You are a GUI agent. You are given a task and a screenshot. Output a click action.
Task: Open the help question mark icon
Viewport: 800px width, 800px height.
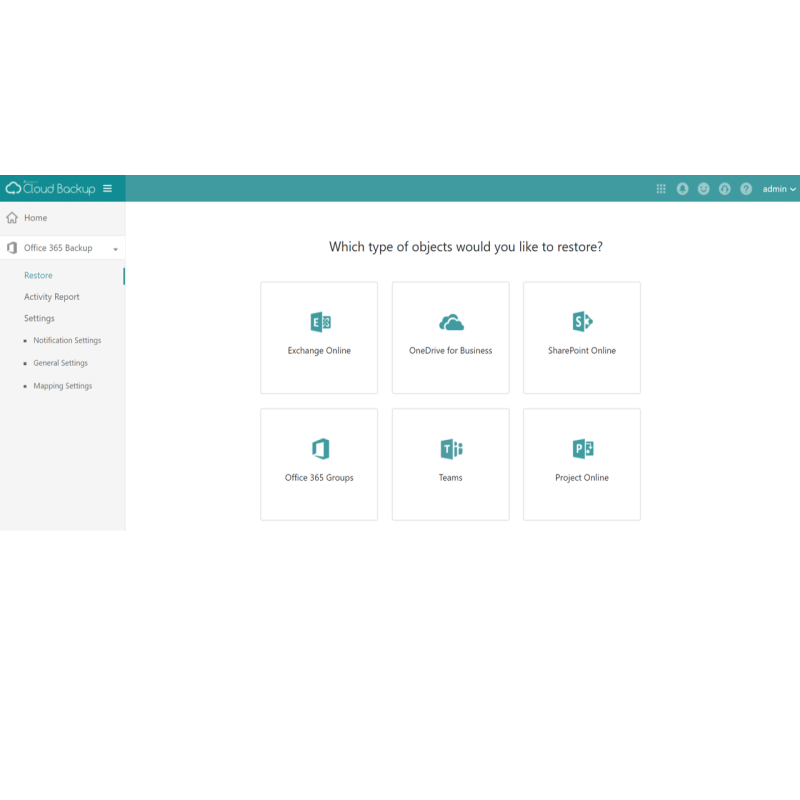pyautogui.click(x=746, y=189)
